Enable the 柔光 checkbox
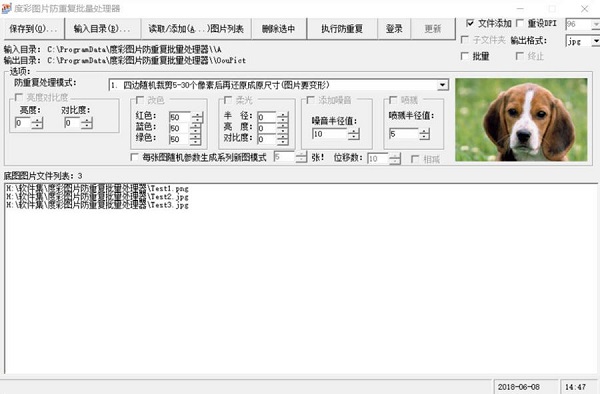 pos(228,100)
